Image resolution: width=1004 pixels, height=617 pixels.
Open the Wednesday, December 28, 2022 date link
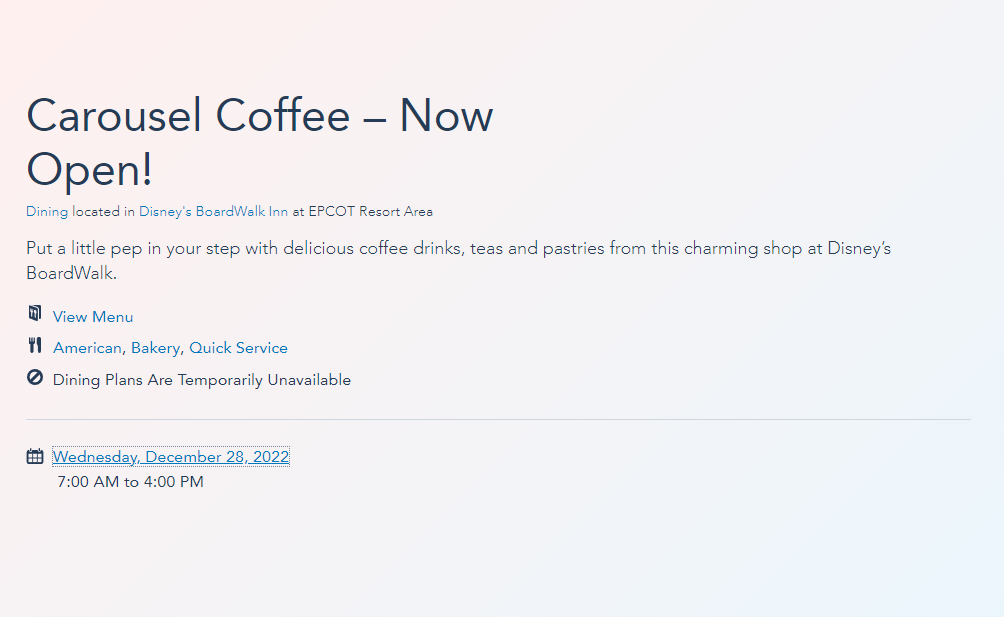(x=171, y=457)
